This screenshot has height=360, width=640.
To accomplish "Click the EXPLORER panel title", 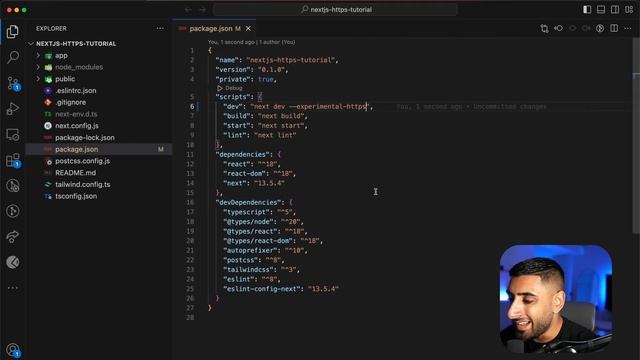I will pyautogui.click(x=51, y=29).
